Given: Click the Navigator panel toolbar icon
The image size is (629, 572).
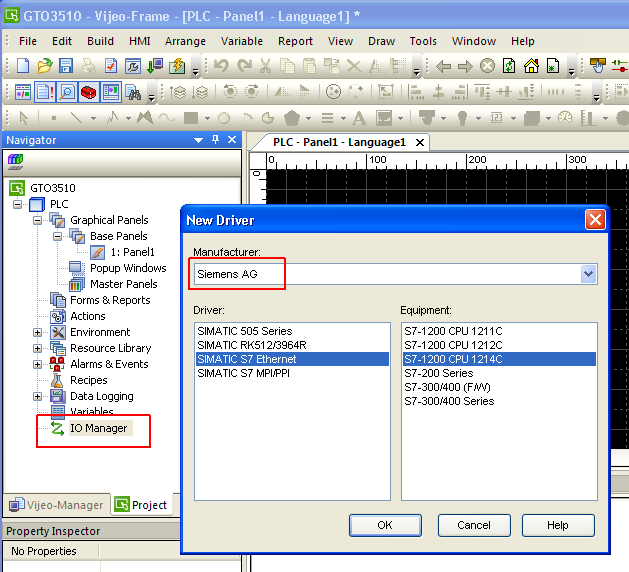Looking at the screenshot, I should [15, 162].
